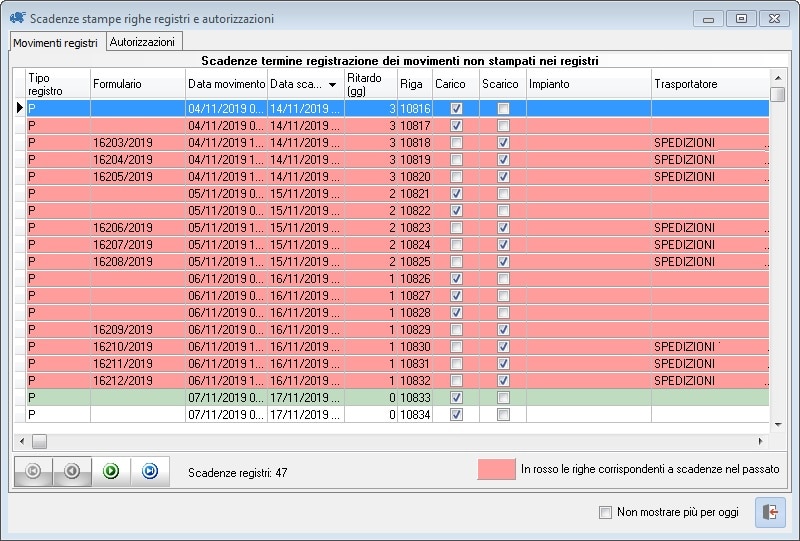Sort by Formulario column header

coord(138,84)
